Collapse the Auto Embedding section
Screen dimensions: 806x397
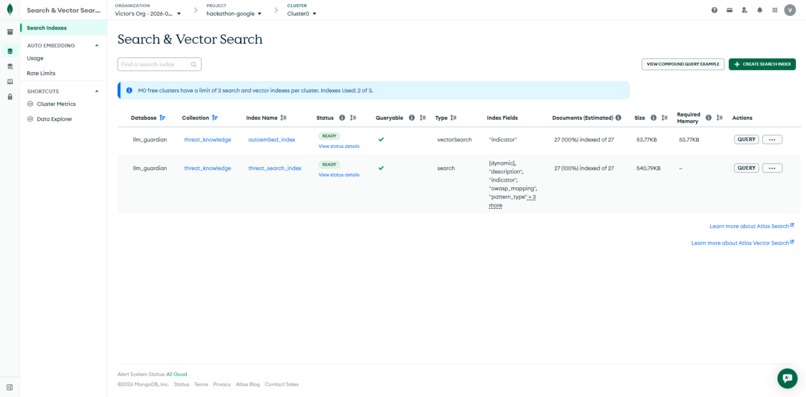point(97,46)
